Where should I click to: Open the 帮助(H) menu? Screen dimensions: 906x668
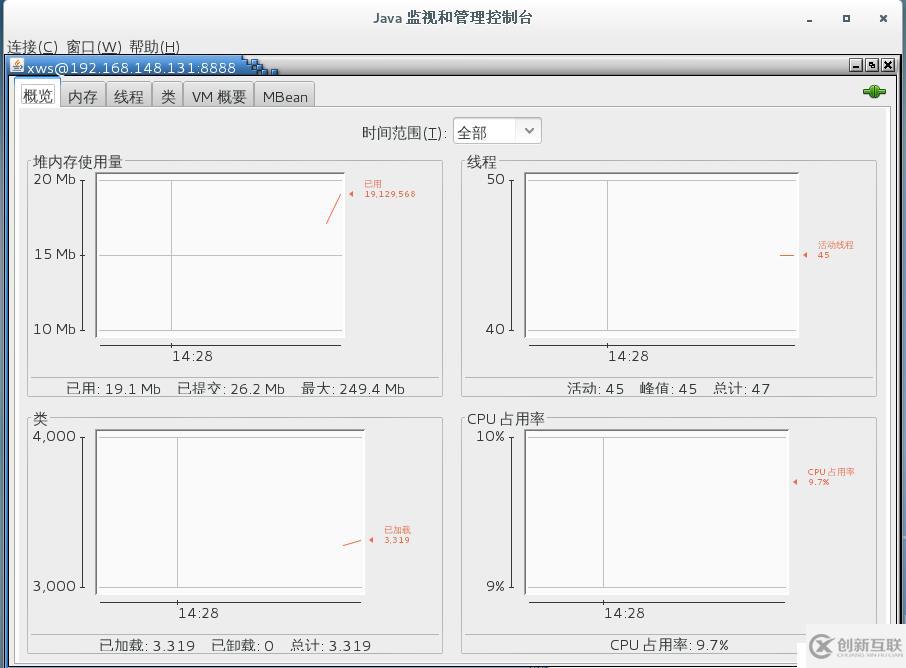(154, 47)
